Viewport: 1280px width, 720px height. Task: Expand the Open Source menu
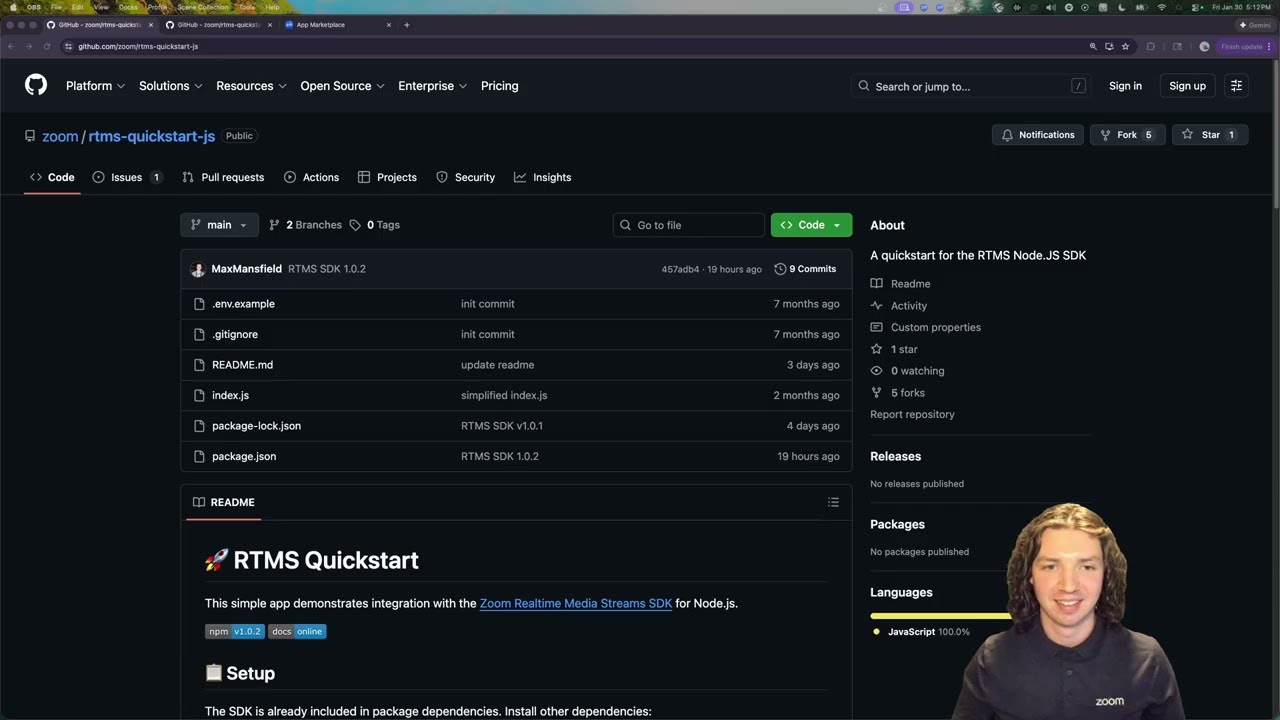342,86
